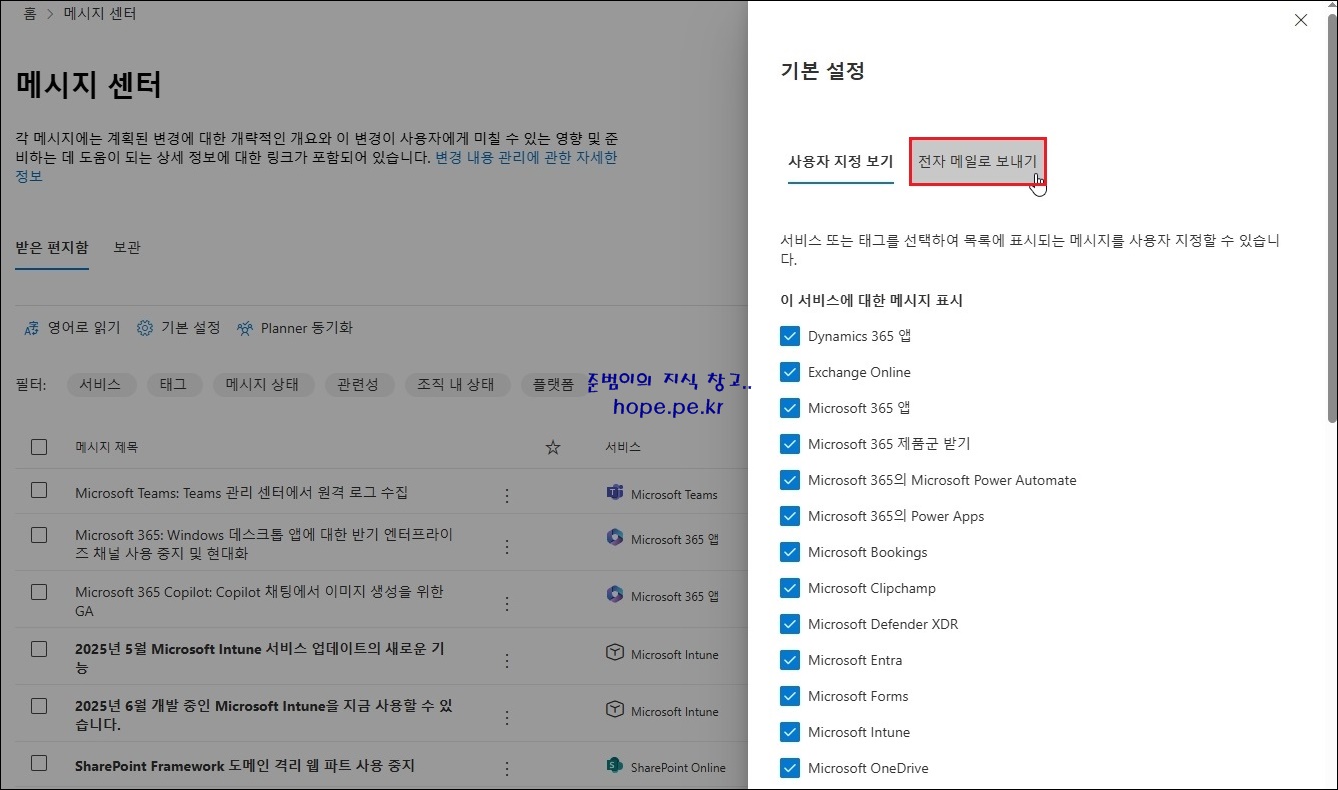The width and height of the screenshot is (1338, 790).
Task: Open the 받은 편지함 tab
Action: point(52,248)
